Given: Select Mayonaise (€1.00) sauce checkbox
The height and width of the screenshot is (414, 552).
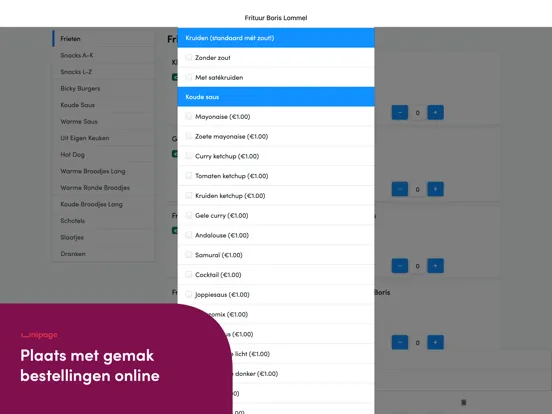Looking at the screenshot, I should [x=189, y=117].
